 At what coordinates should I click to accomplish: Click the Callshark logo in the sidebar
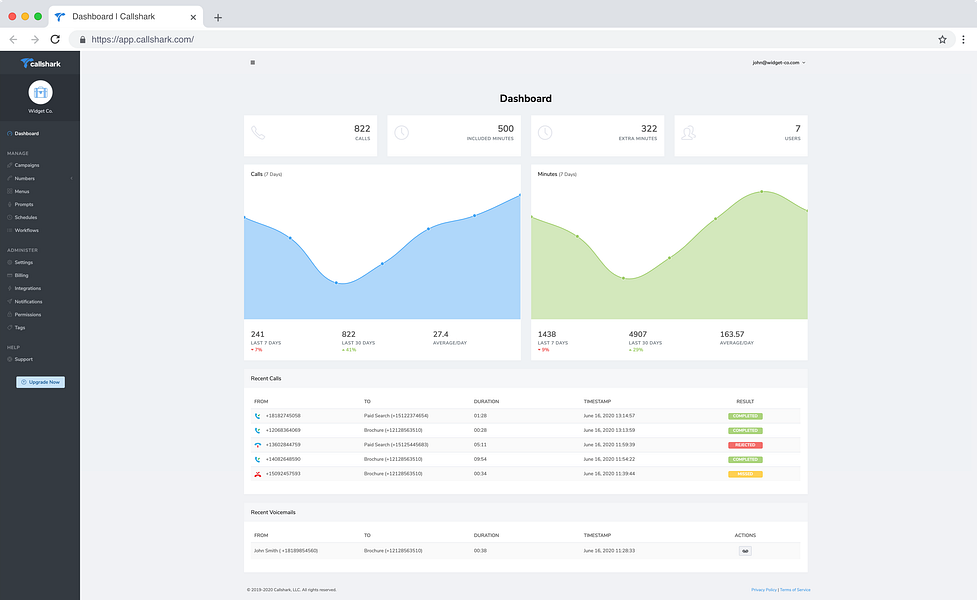pos(41,64)
